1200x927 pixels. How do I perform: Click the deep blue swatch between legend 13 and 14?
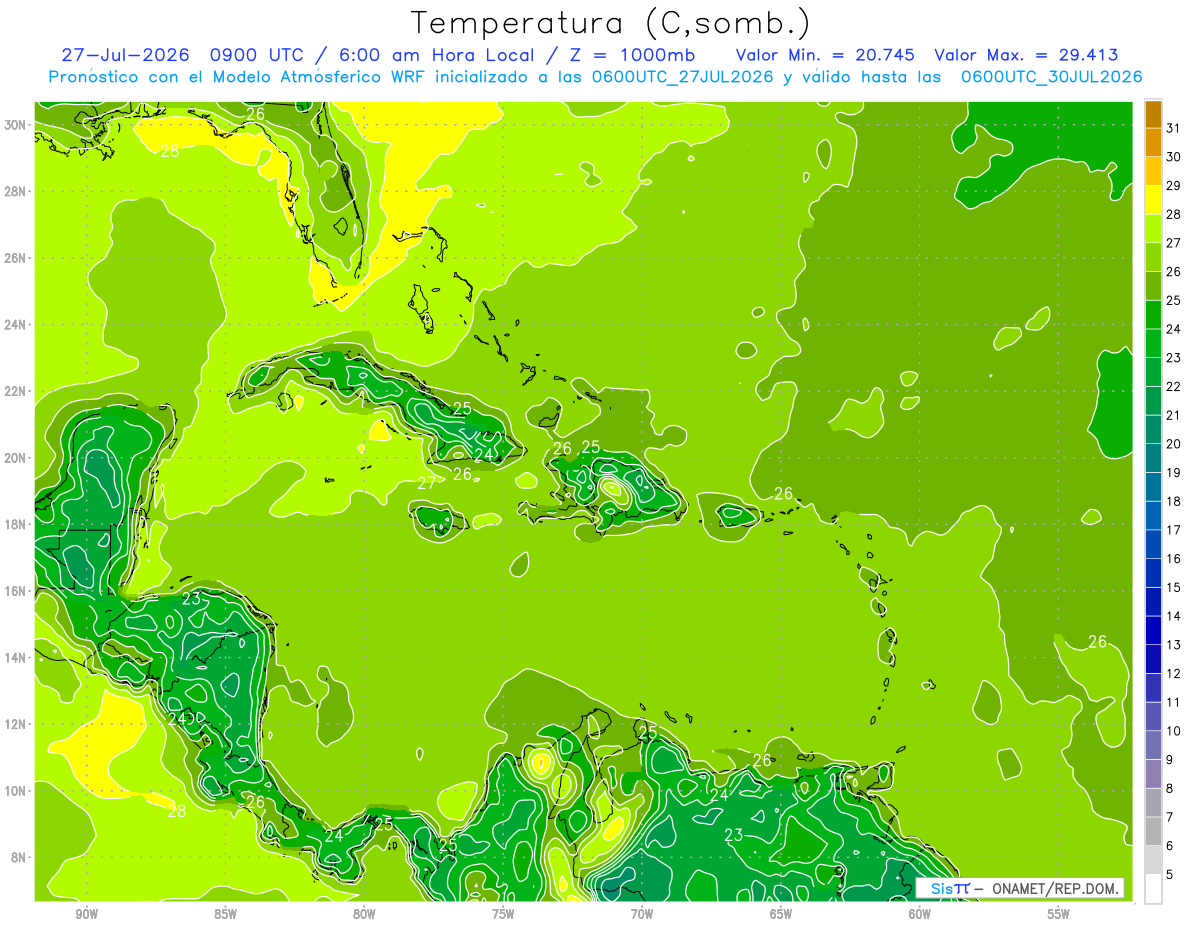tap(1153, 630)
